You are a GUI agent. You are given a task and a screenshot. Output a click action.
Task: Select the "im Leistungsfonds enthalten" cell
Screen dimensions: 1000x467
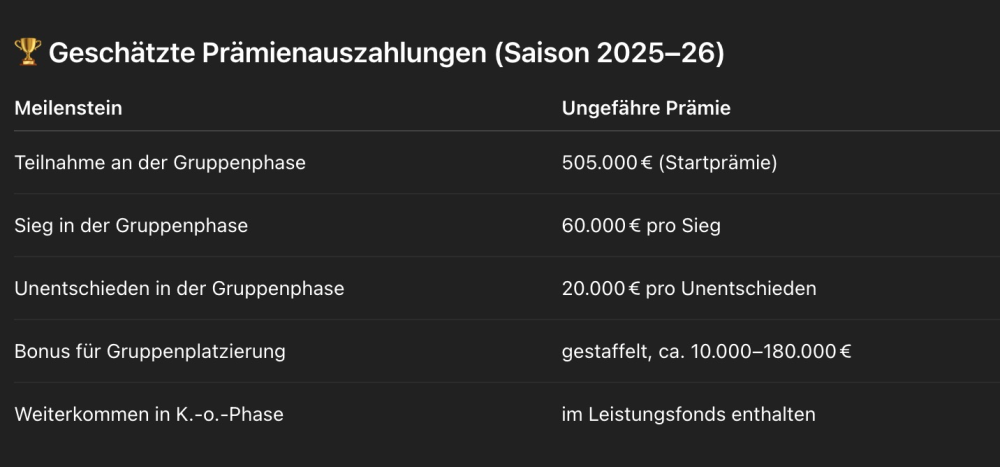point(689,414)
